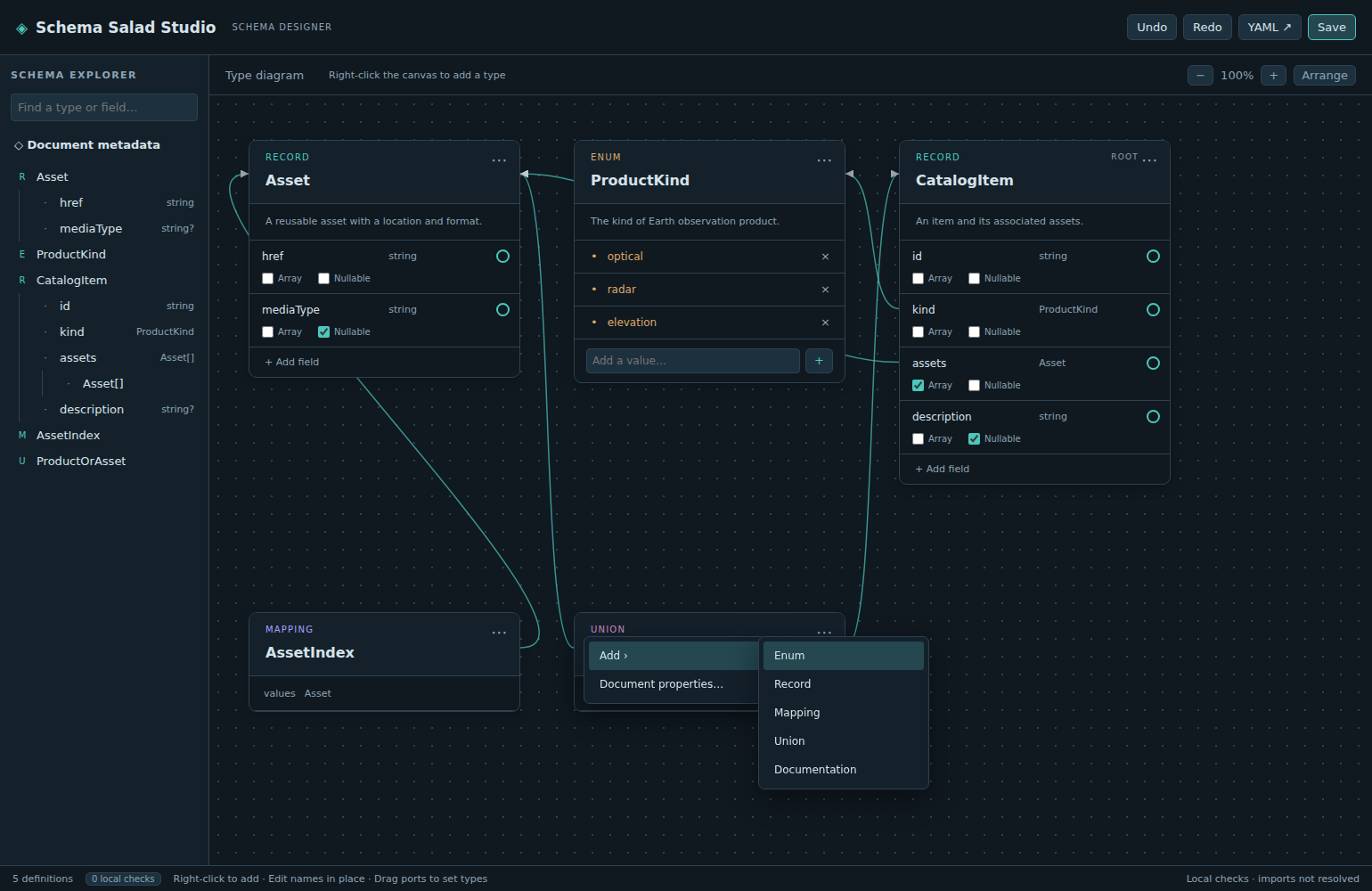Viewport: 1372px width, 891px height.
Task: Arrange the type diagram
Action: tap(1325, 76)
